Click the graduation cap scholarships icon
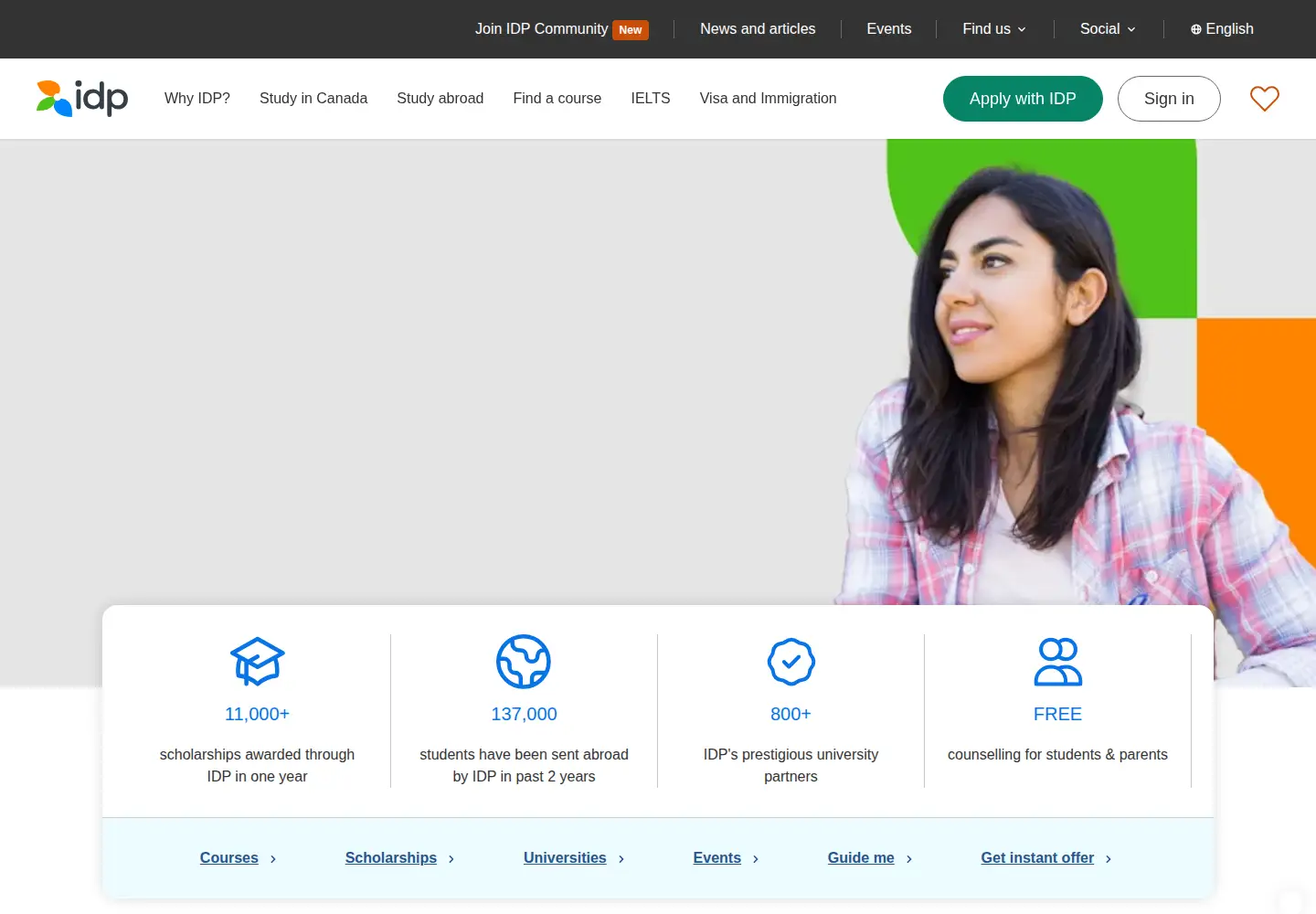This screenshot has width=1316, height=914. pos(257,662)
